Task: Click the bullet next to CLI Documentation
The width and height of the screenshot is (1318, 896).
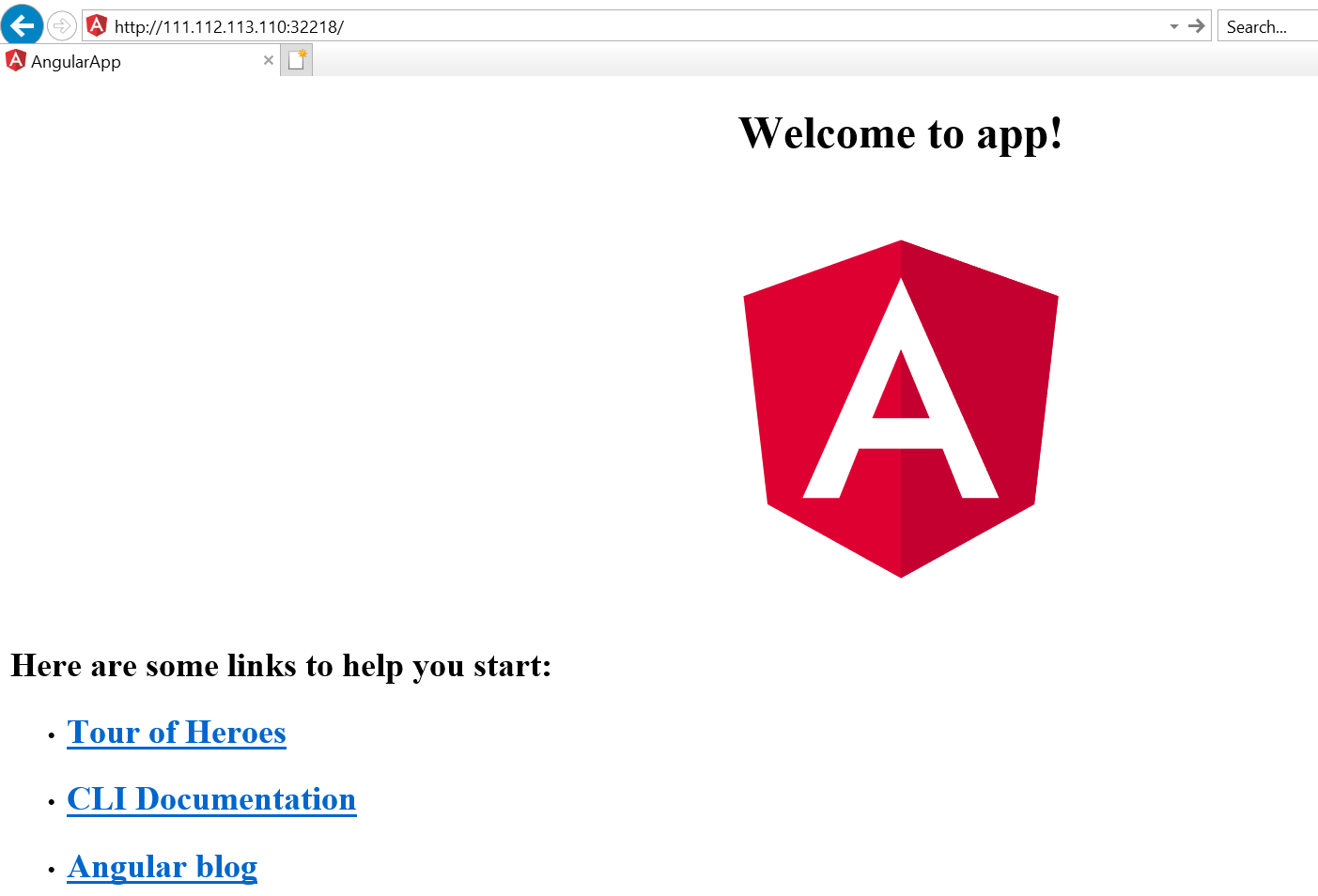Action: point(52,803)
